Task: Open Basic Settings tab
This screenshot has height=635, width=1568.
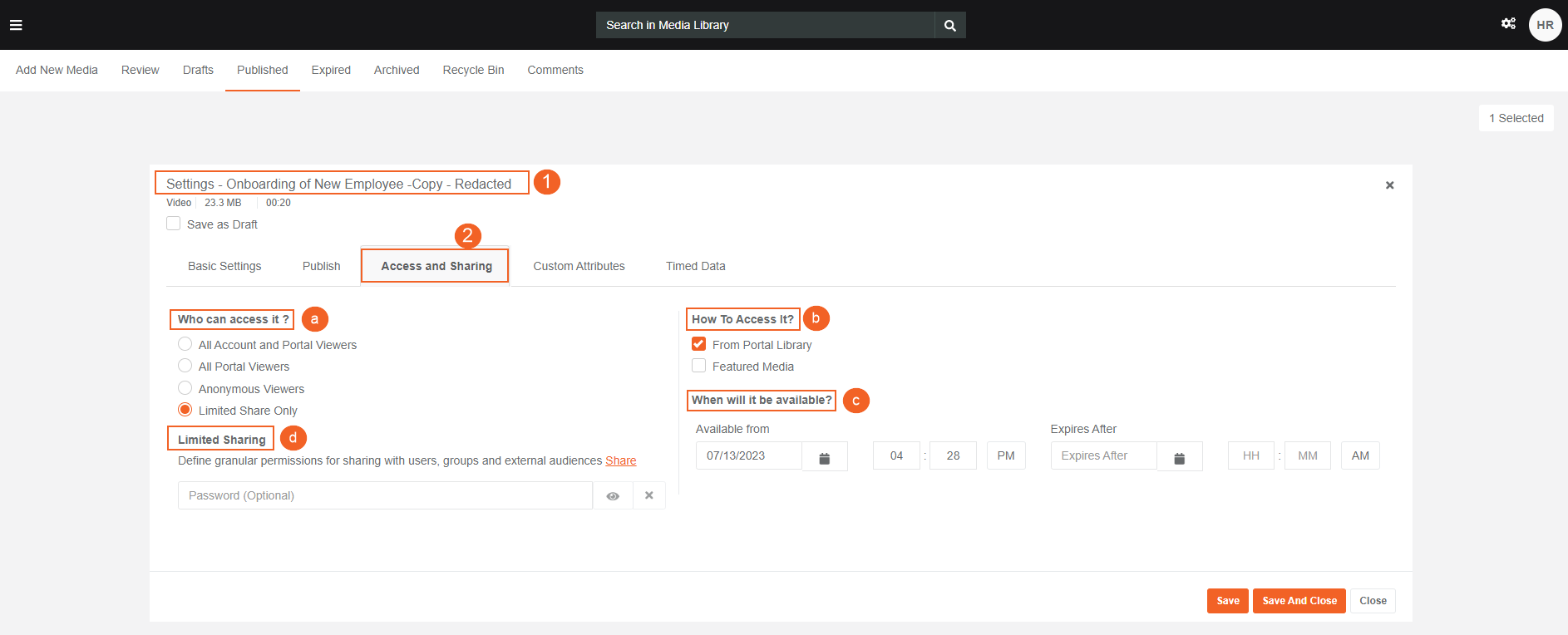Action: 224,266
